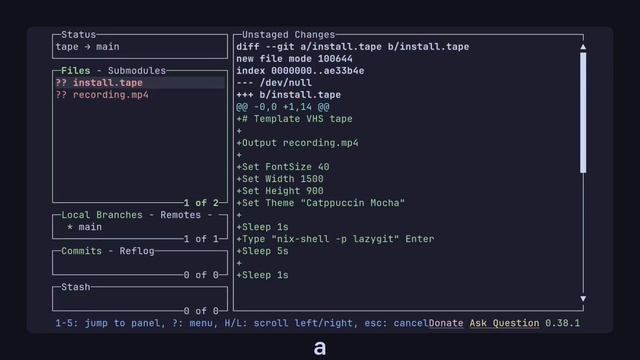Click the '+Set Width 1500' line
Image resolution: width=640 pixels, height=360 pixels.
(x=280, y=179)
